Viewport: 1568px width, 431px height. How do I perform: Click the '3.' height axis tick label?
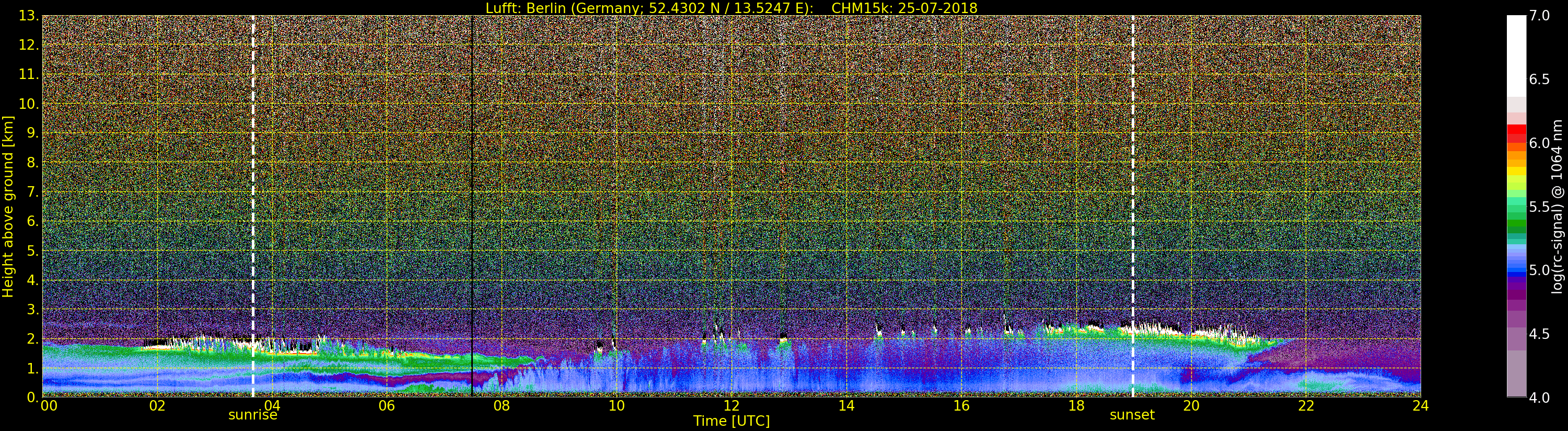tap(33, 309)
